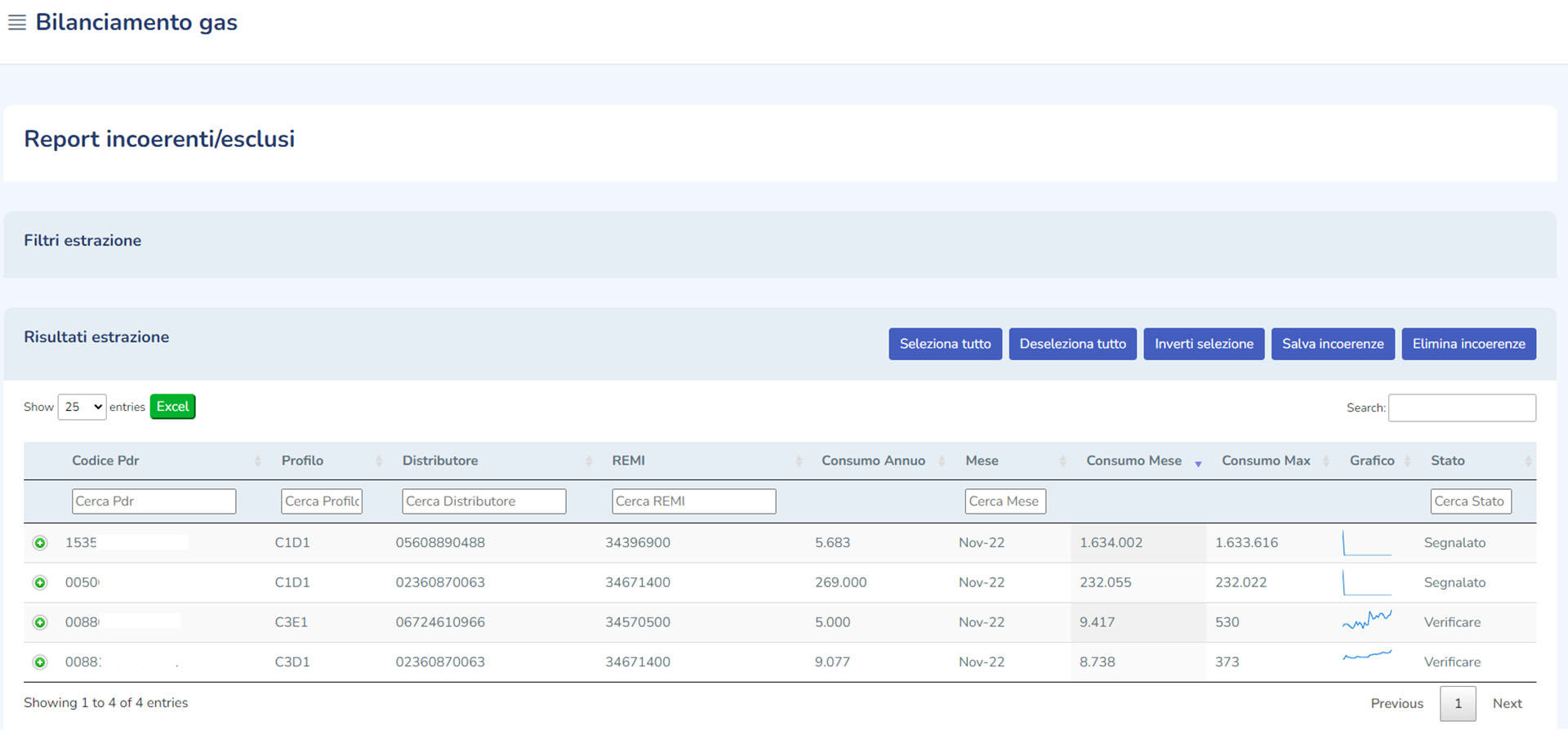Export table with Excel button
The width and height of the screenshot is (1568, 735).
[172, 407]
